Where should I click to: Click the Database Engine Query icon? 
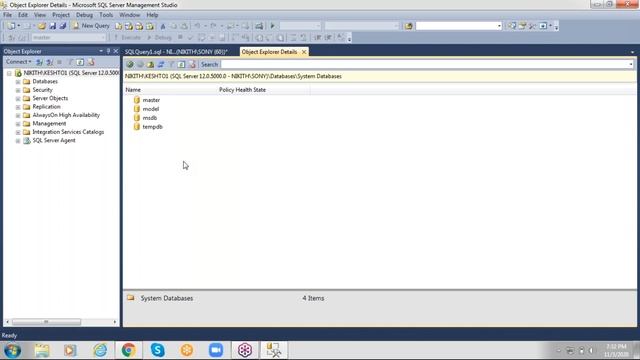(x=118, y=26)
